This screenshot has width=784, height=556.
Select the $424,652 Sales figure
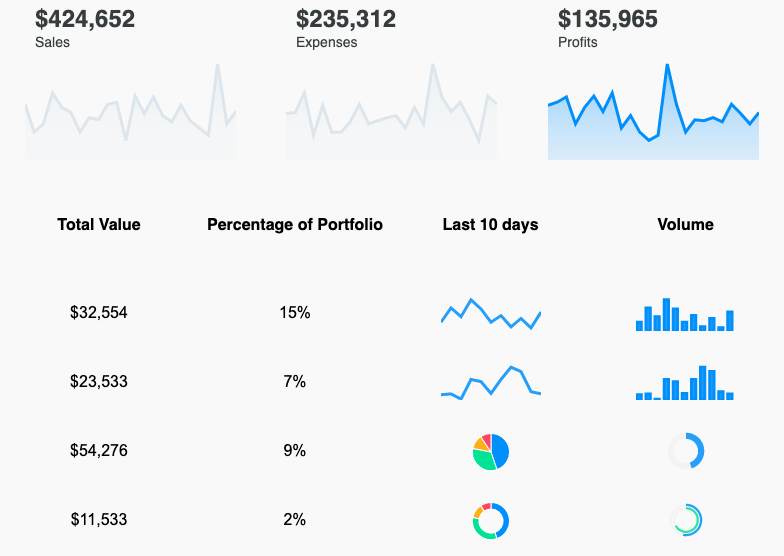pyautogui.click(x=85, y=19)
